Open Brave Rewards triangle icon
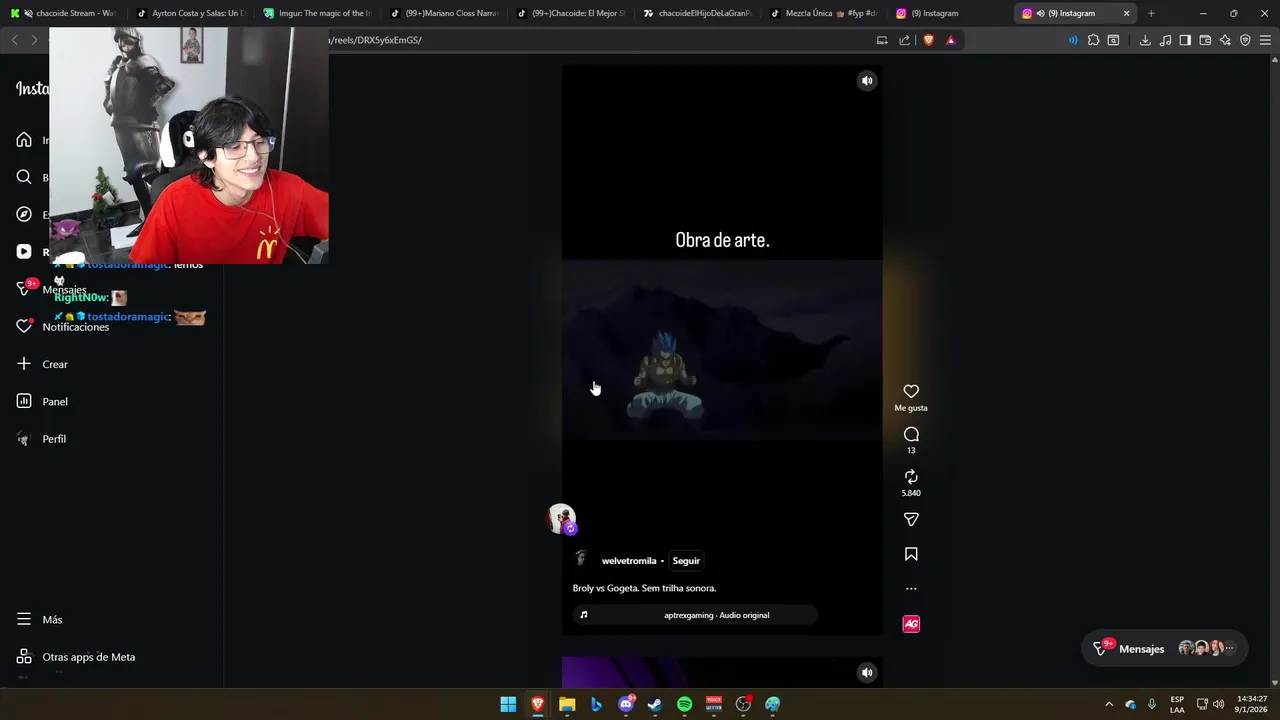The image size is (1280, 720). [950, 40]
